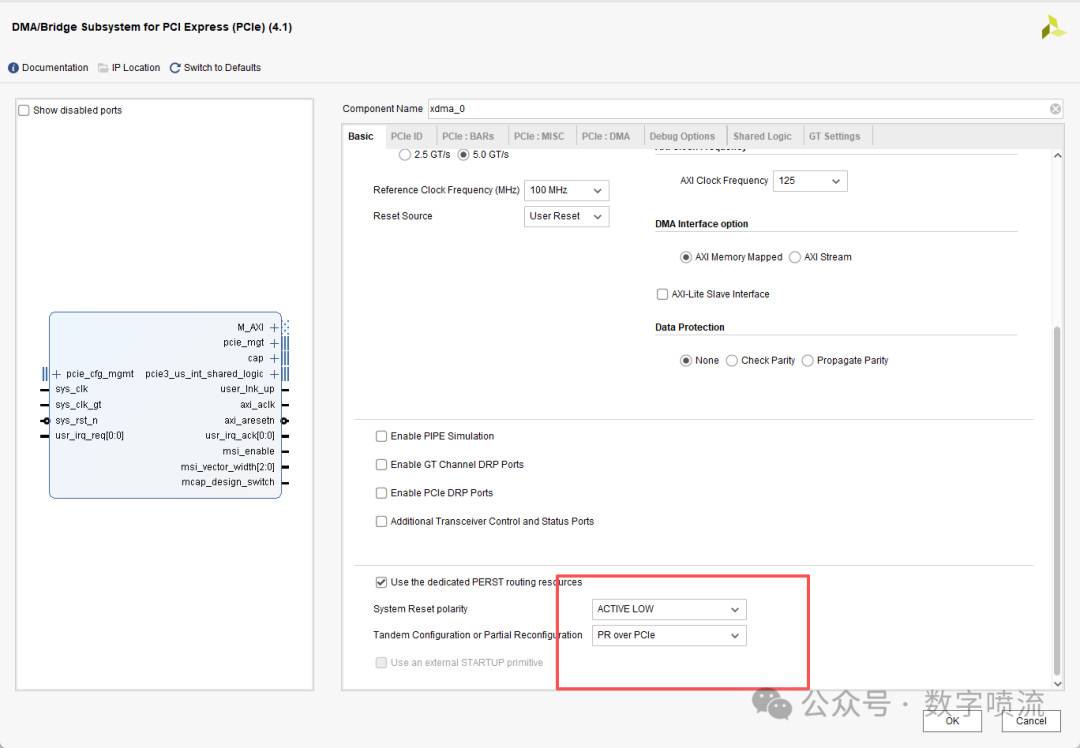The width and height of the screenshot is (1080, 748).
Task: Toggle Use the dedicated PERST routing resources
Action: coord(381,582)
